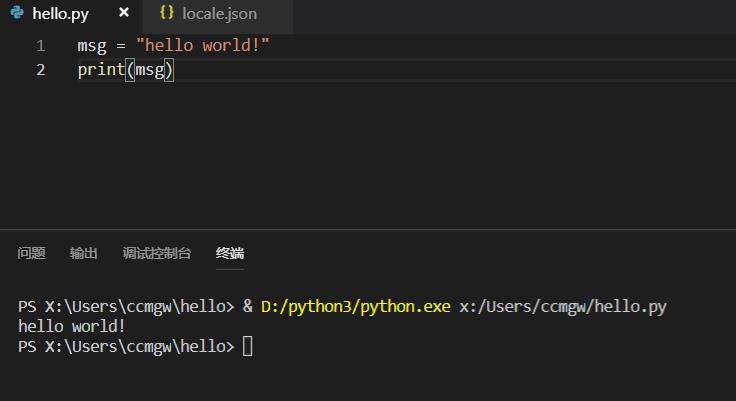The width and height of the screenshot is (736, 401).
Task: Open the 问题 (Problems) panel tab
Action: [x=31, y=253]
